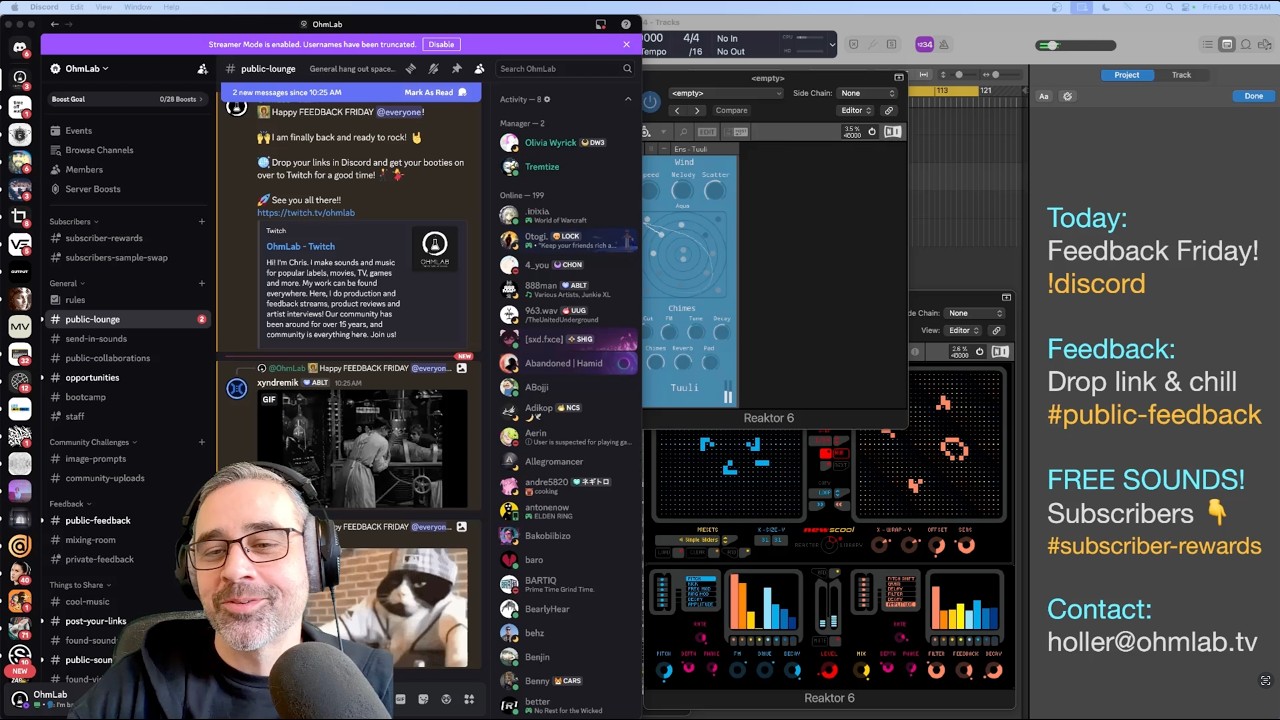
Task: Toggle the plugin power button in Reaktor window
Action: point(650,101)
